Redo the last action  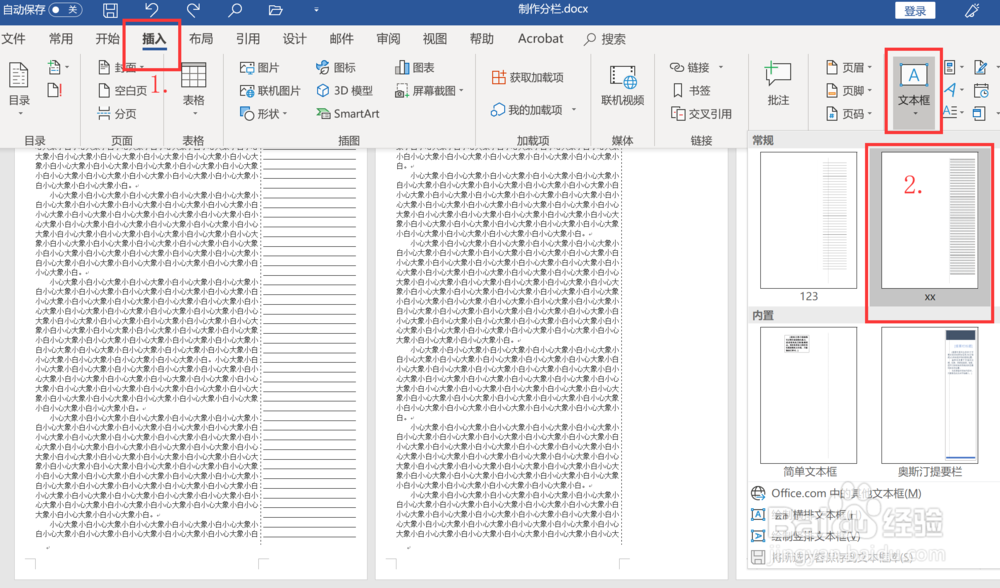click(x=193, y=10)
